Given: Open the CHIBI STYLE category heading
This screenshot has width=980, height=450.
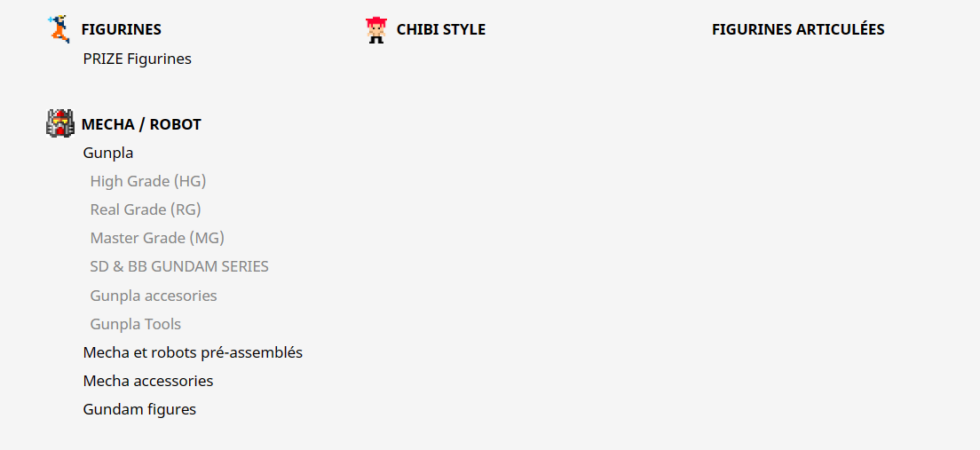Looking at the screenshot, I should [441, 30].
